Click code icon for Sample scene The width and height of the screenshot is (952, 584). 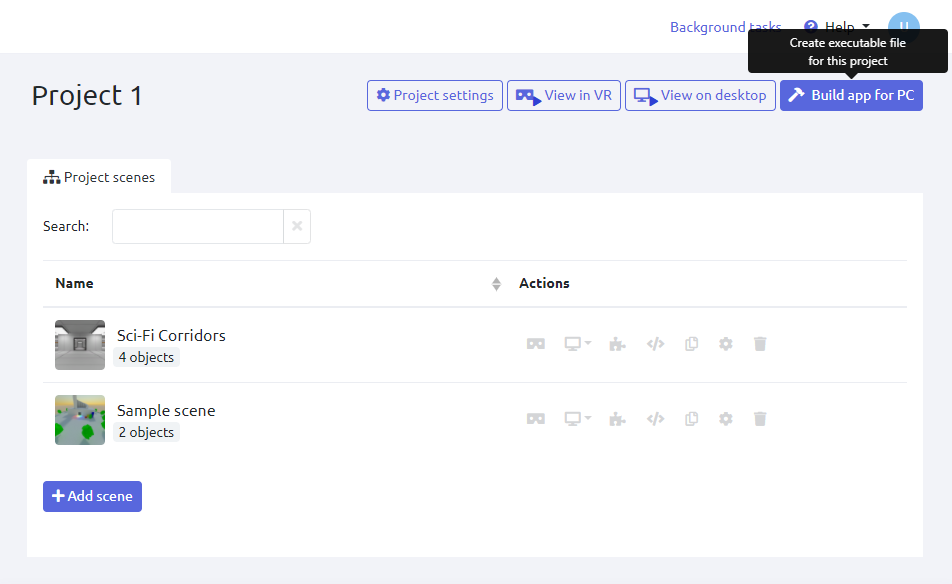click(x=655, y=419)
